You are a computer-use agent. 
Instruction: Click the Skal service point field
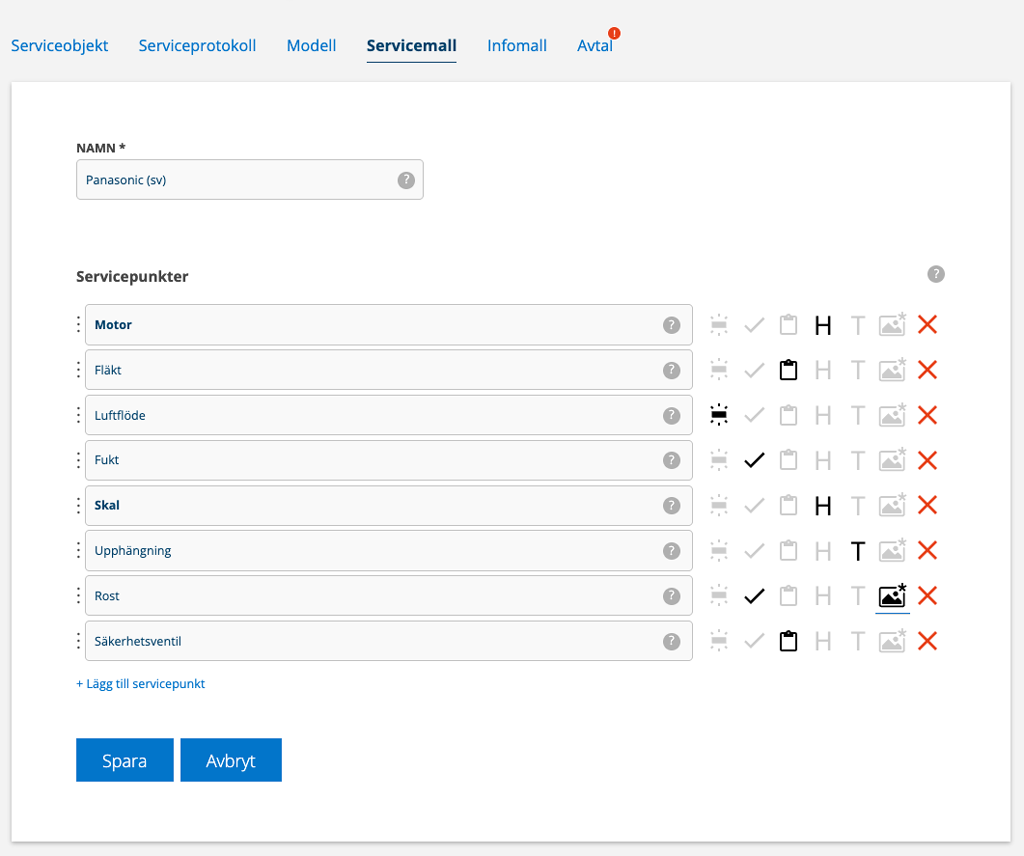pyautogui.click(x=389, y=505)
